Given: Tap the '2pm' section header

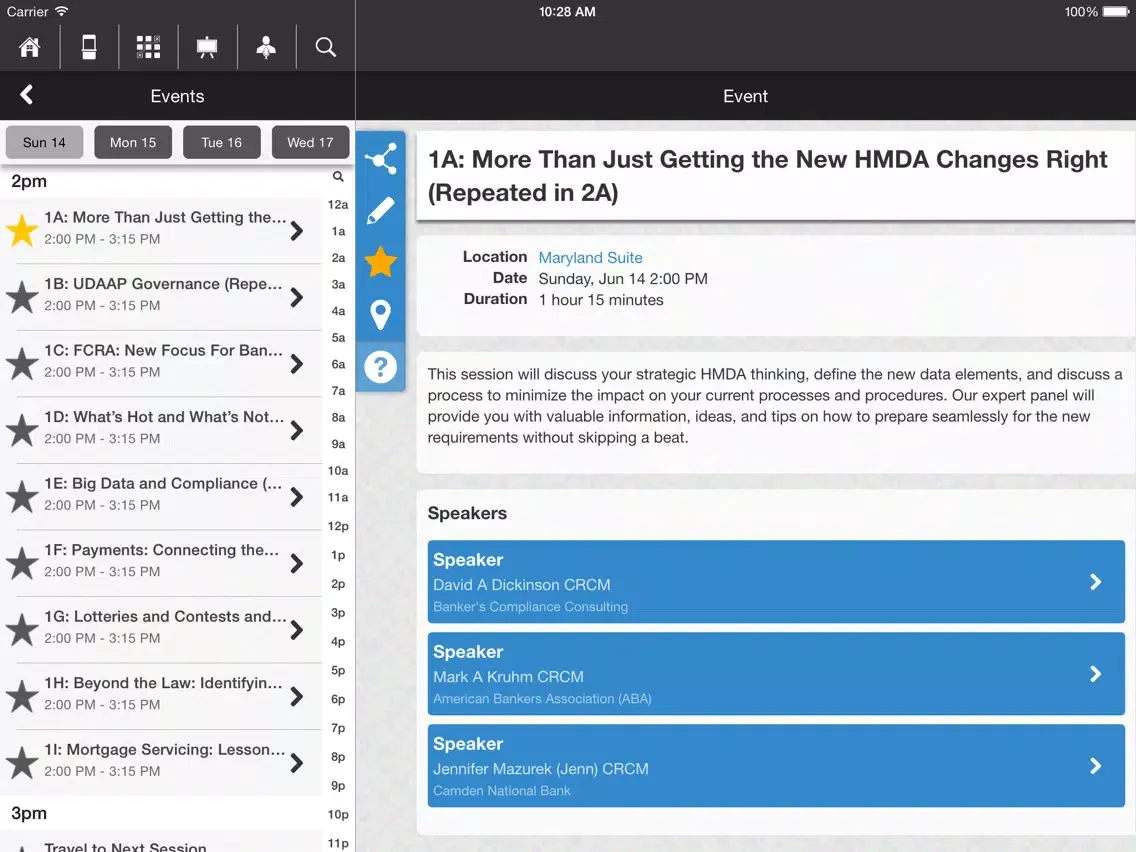Looking at the screenshot, I should (x=29, y=181).
